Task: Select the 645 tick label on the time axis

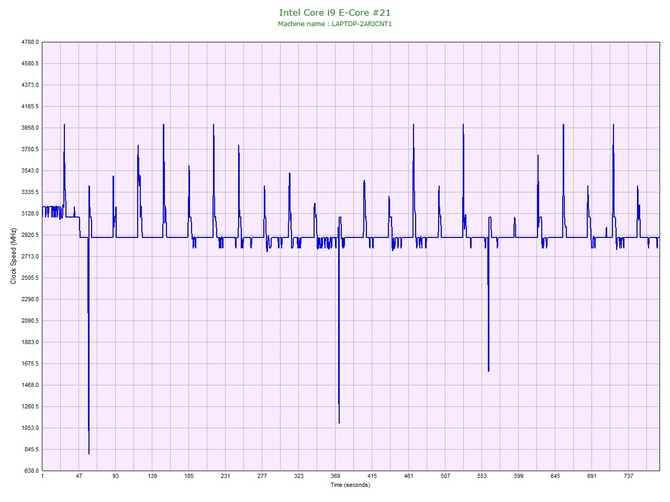Action: click(555, 476)
